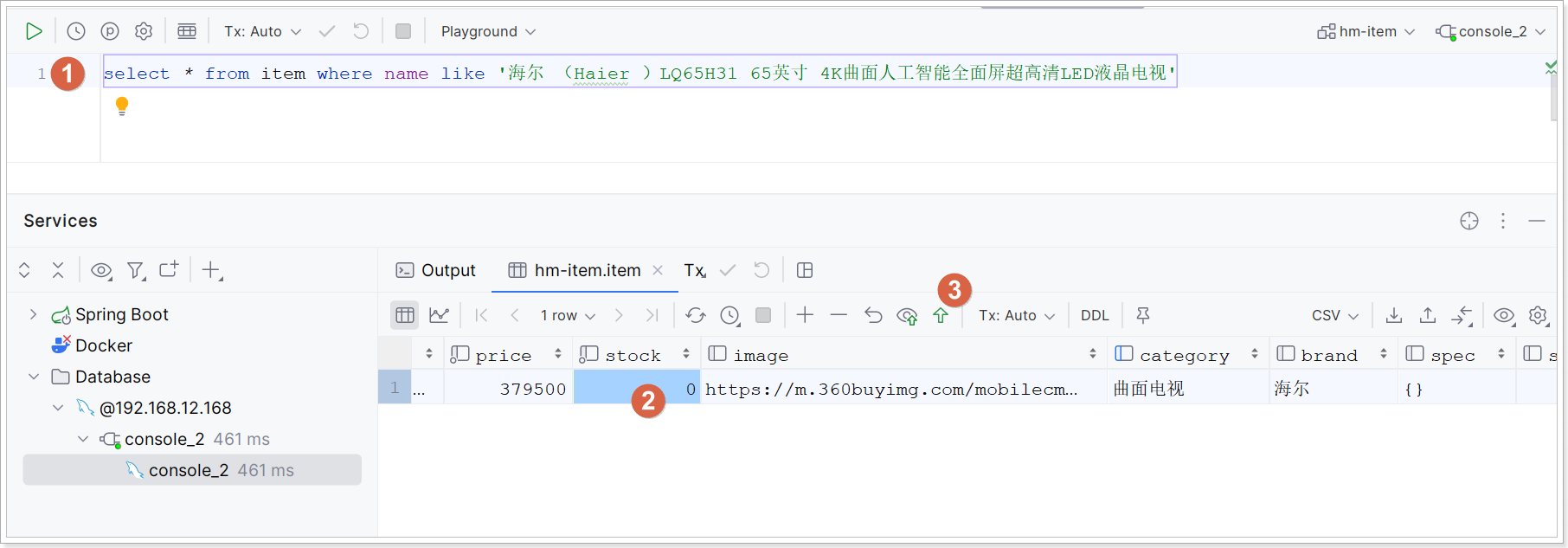
Task: Toggle in-editor results table icon
Action: point(187,31)
